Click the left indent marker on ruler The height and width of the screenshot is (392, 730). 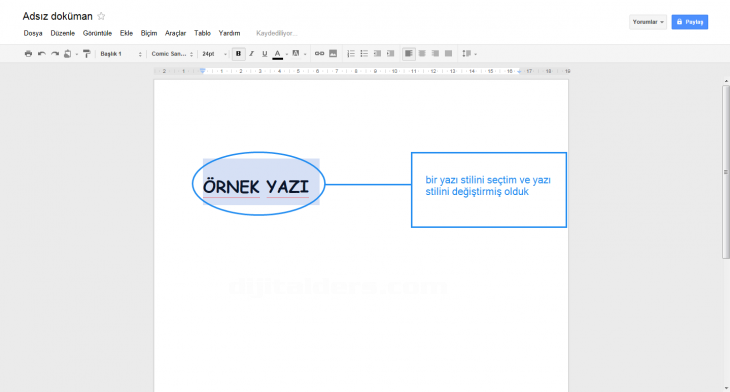(203, 71)
